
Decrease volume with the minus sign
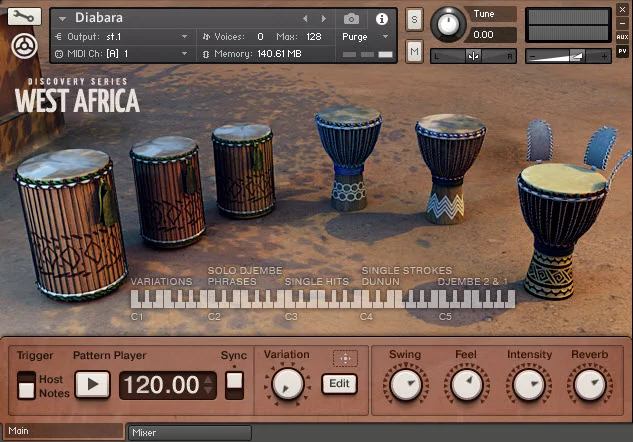(532, 57)
